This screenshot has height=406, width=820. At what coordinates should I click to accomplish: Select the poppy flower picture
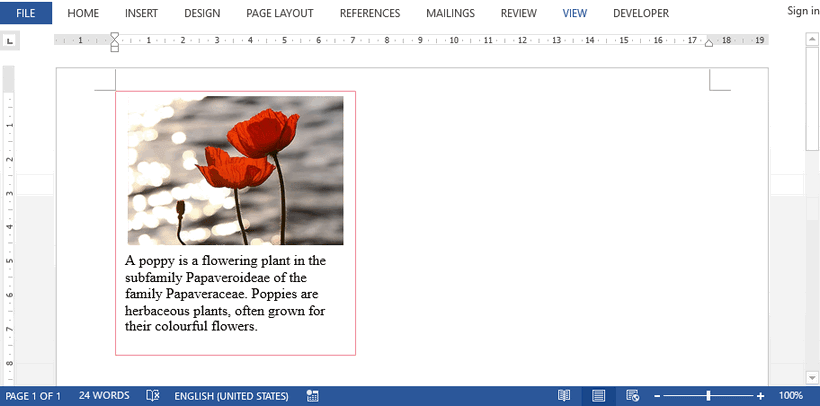235,170
